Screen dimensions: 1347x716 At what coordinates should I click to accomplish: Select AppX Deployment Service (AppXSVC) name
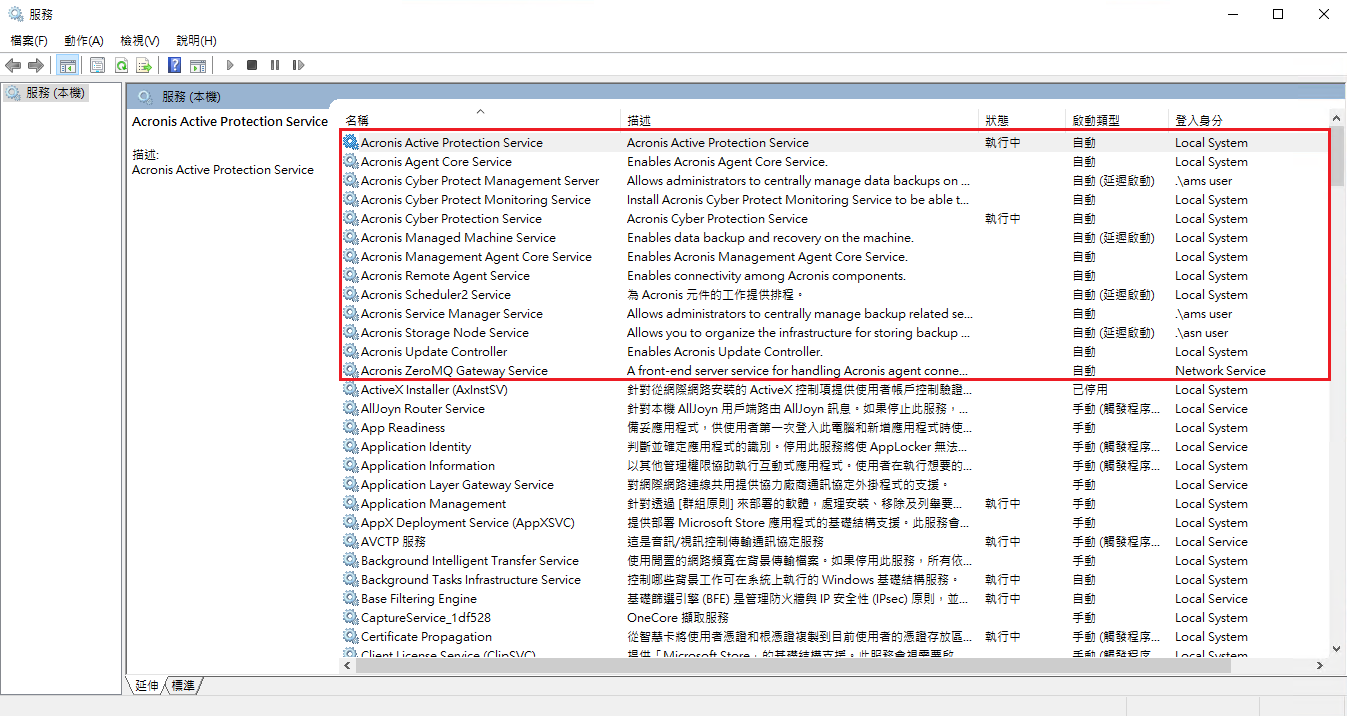(x=468, y=523)
